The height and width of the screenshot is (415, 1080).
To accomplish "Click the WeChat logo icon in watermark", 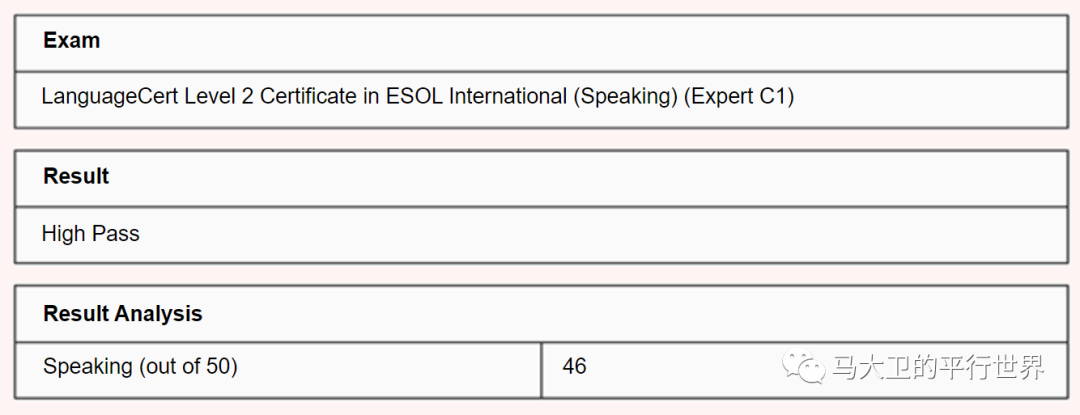I will 803,368.
